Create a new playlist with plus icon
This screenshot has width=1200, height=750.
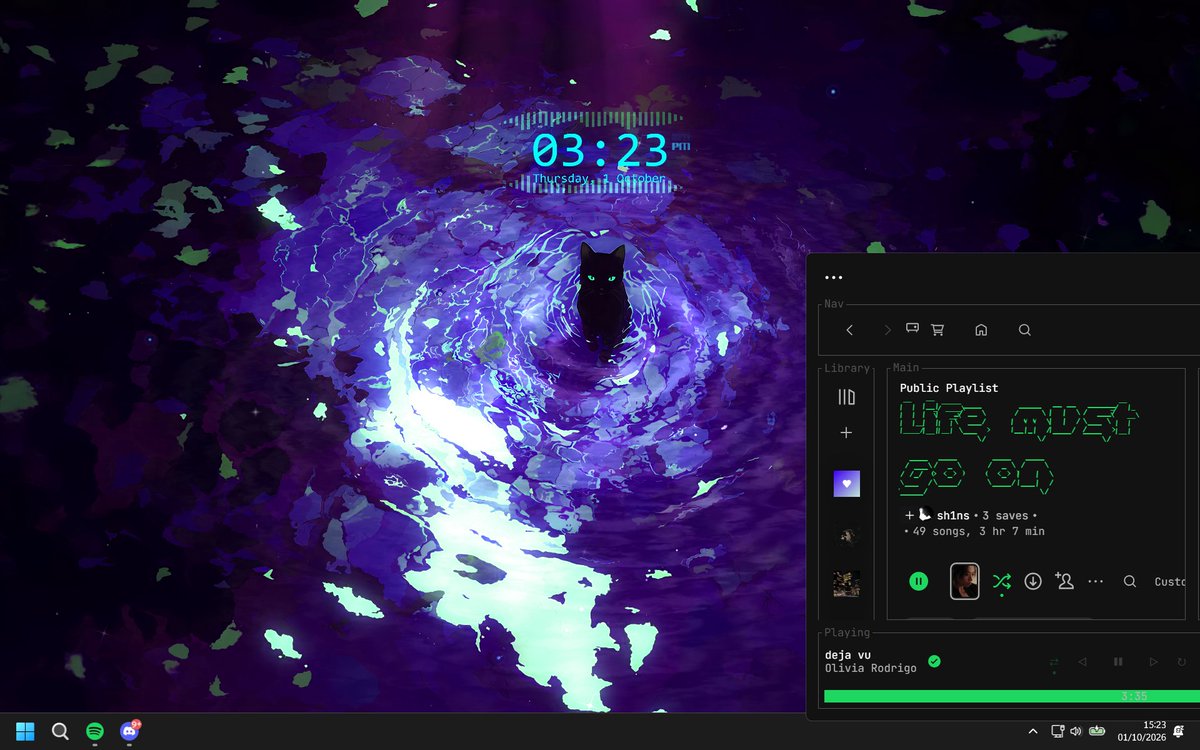coord(846,433)
